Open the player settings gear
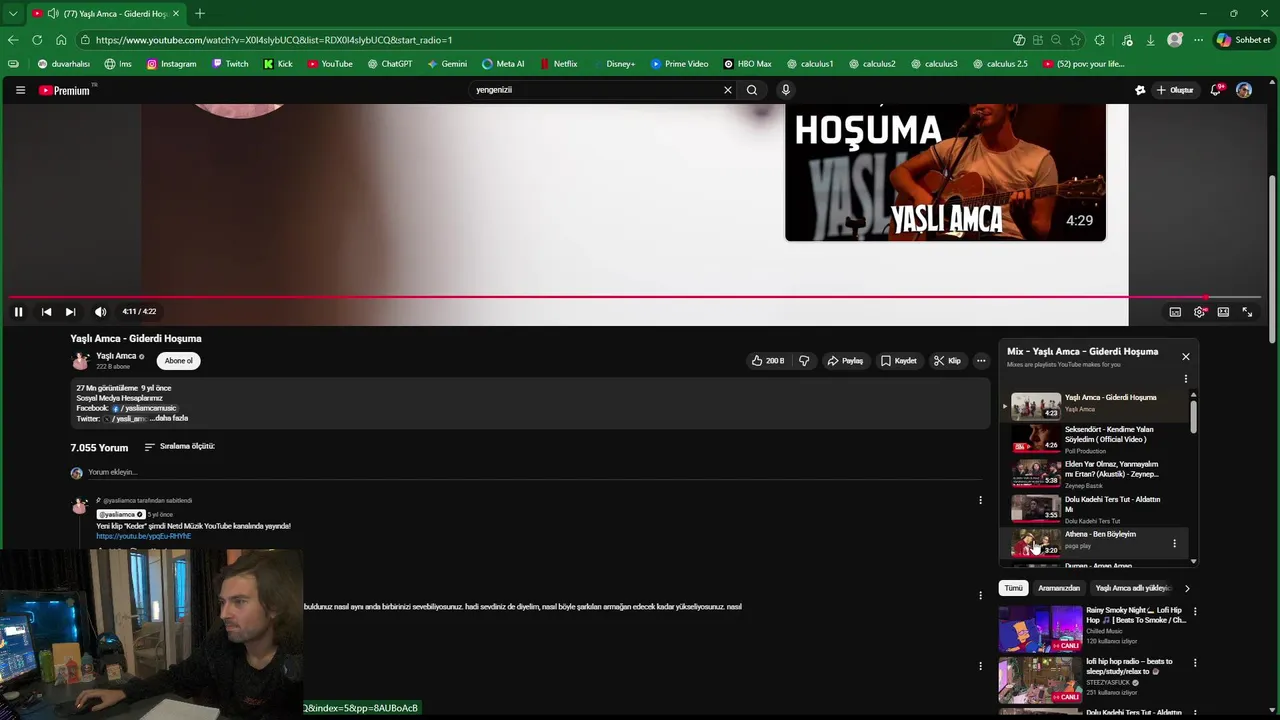 [1199, 312]
